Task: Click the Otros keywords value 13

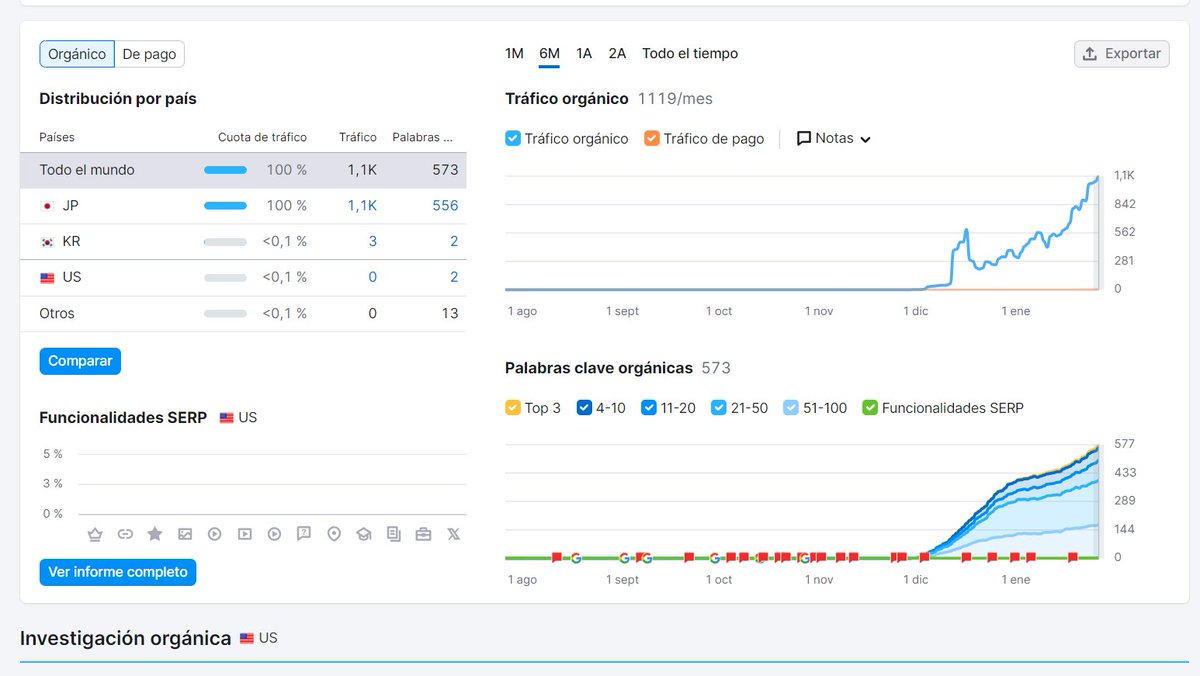Action: pyautogui.click(x=450, y=314)
